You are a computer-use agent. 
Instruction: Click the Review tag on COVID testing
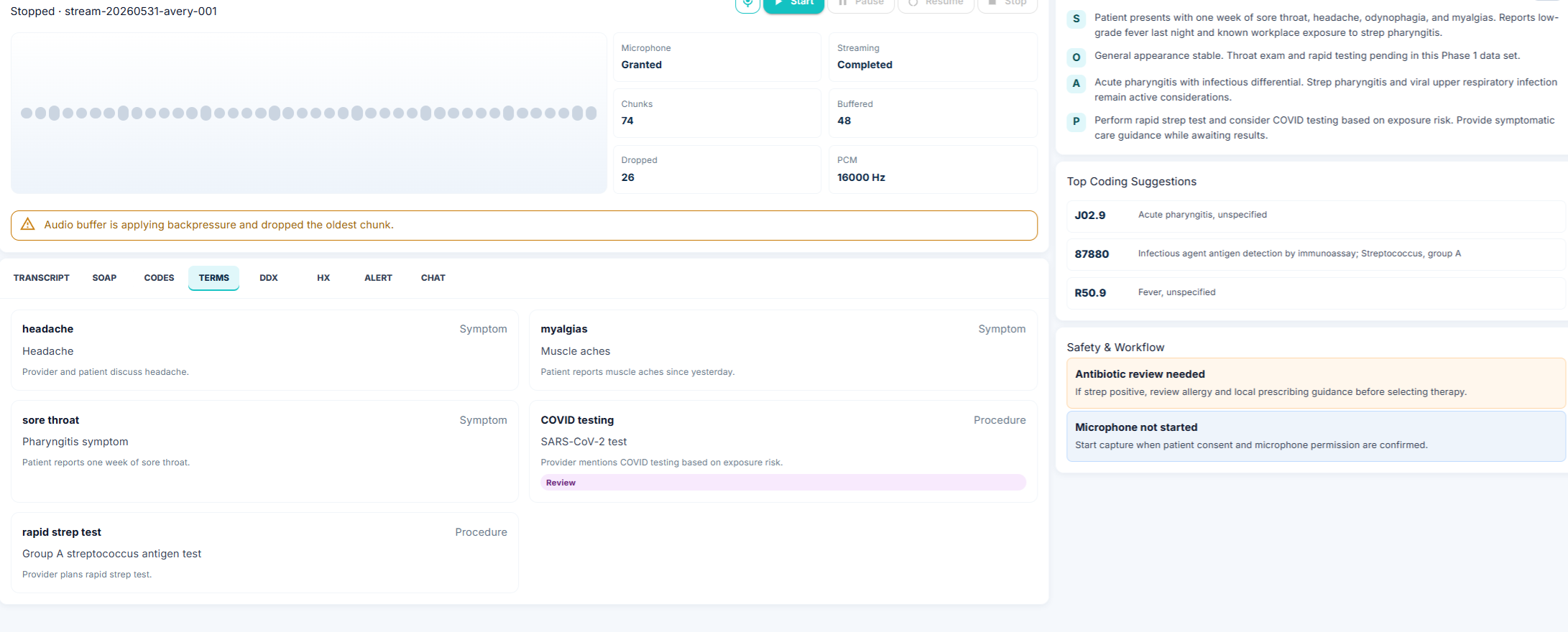(x=783, y=483)
